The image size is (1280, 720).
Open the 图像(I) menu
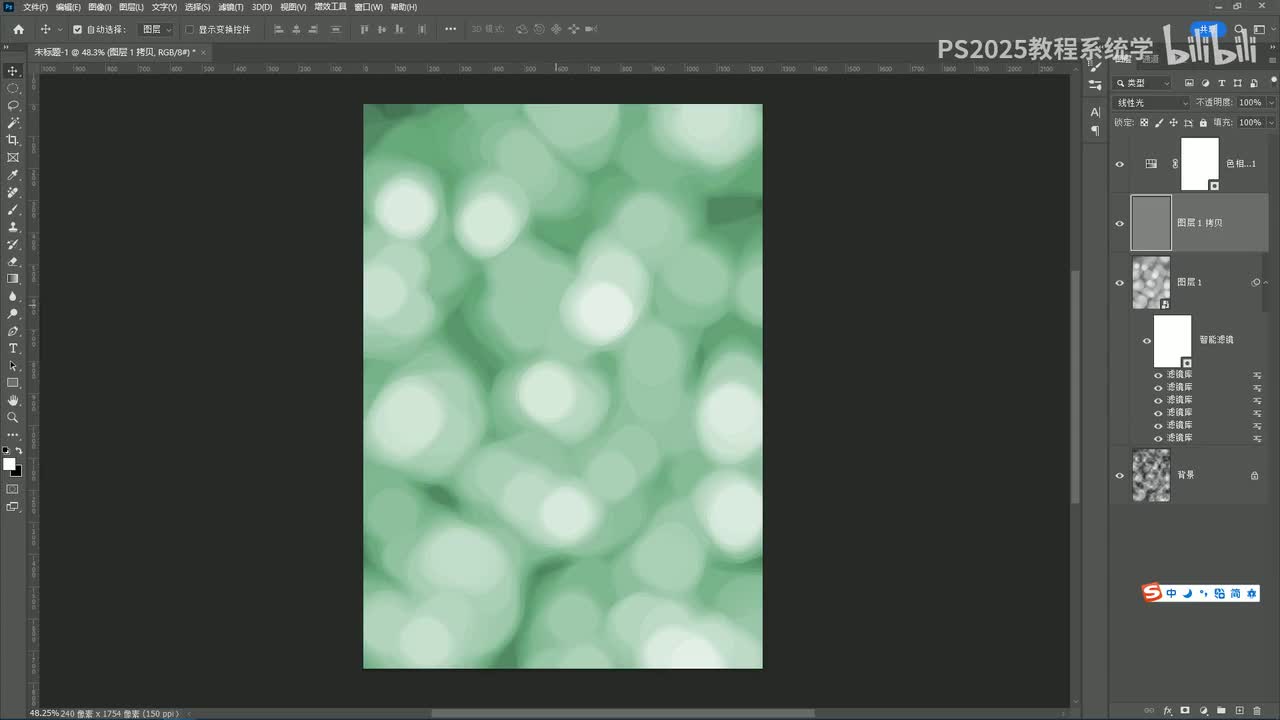click(100, 7)
